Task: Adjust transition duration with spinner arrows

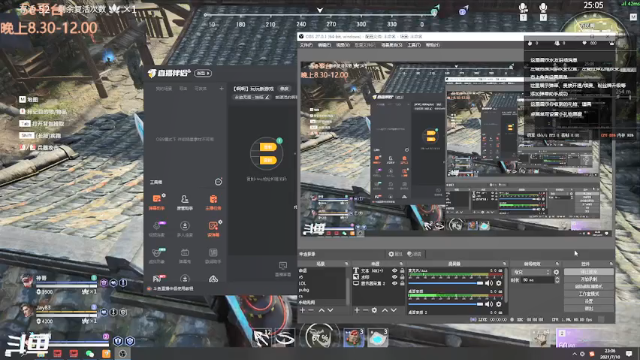Action: [x=557, y=280]
